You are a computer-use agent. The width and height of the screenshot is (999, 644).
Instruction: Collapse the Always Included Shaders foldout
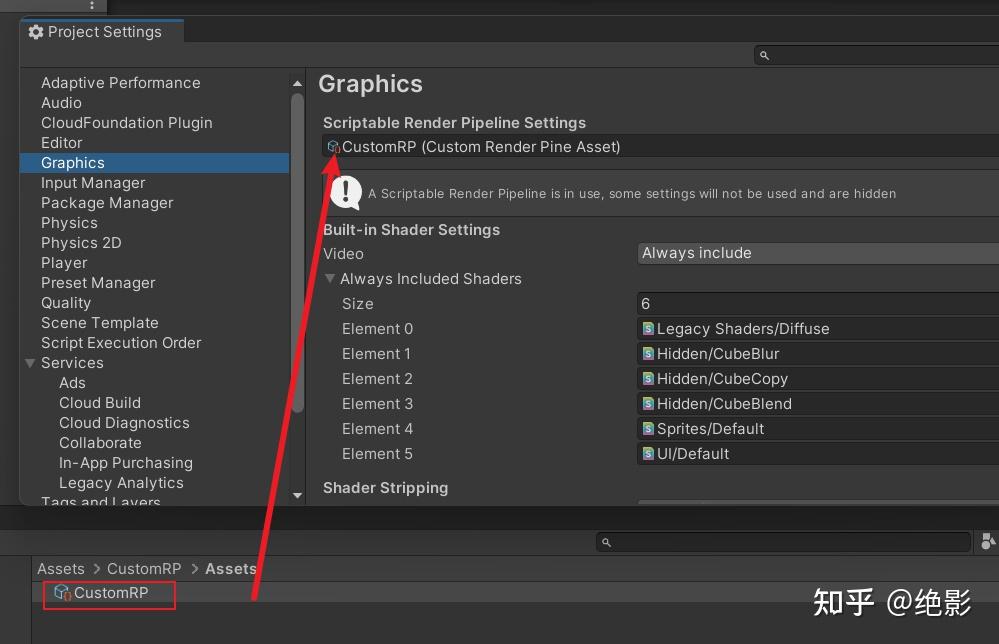(331, 278)
